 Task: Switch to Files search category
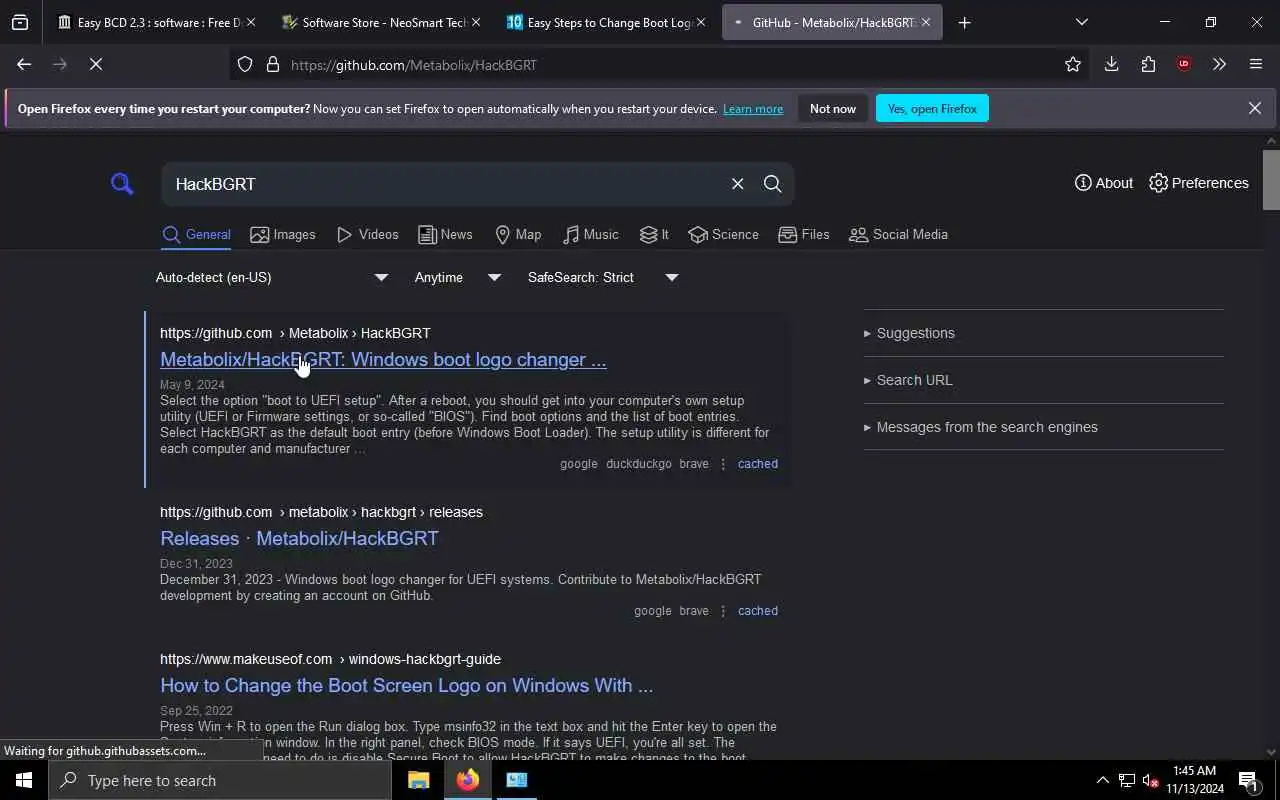click(x=804, y=234)
